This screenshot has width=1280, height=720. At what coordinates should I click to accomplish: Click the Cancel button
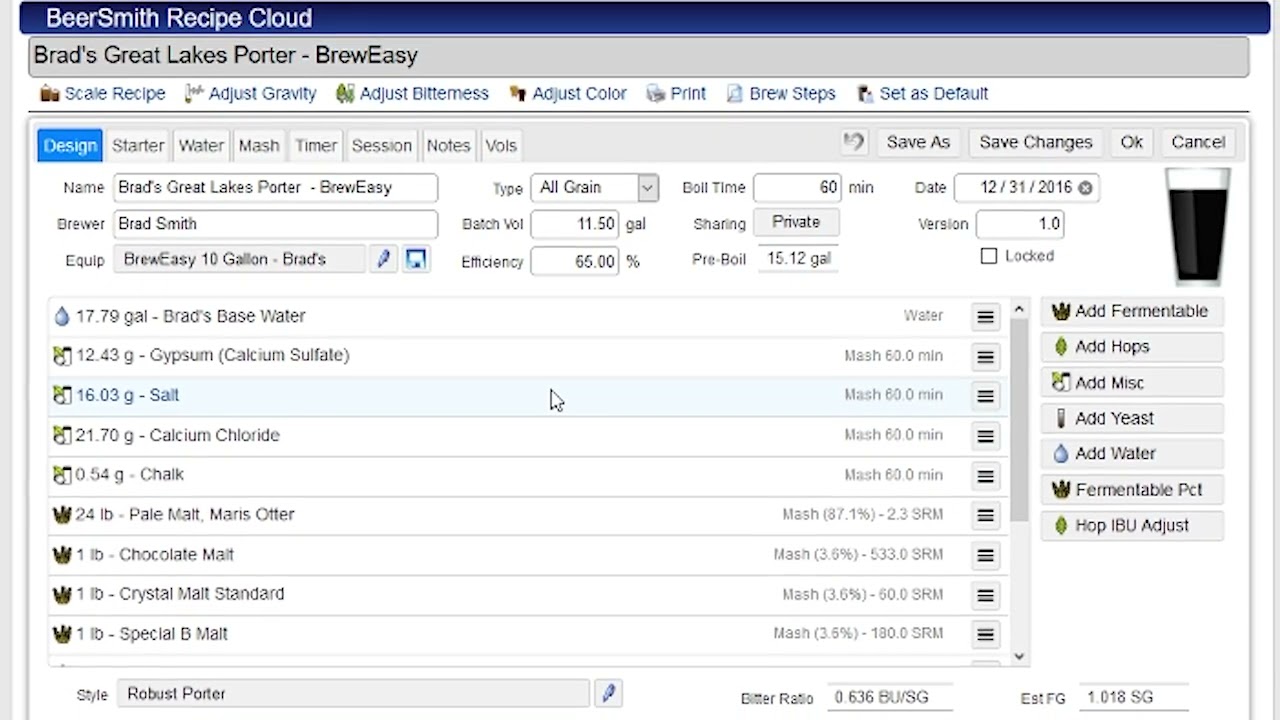click(x=1198, y=142)
